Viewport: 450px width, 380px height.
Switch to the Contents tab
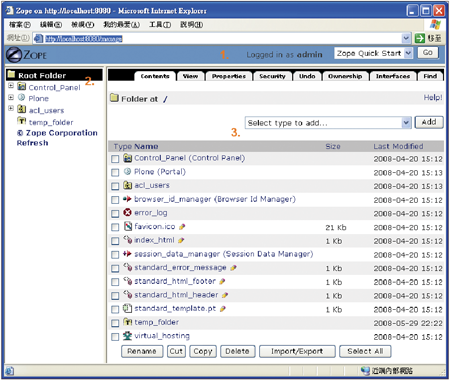(155, 76)
